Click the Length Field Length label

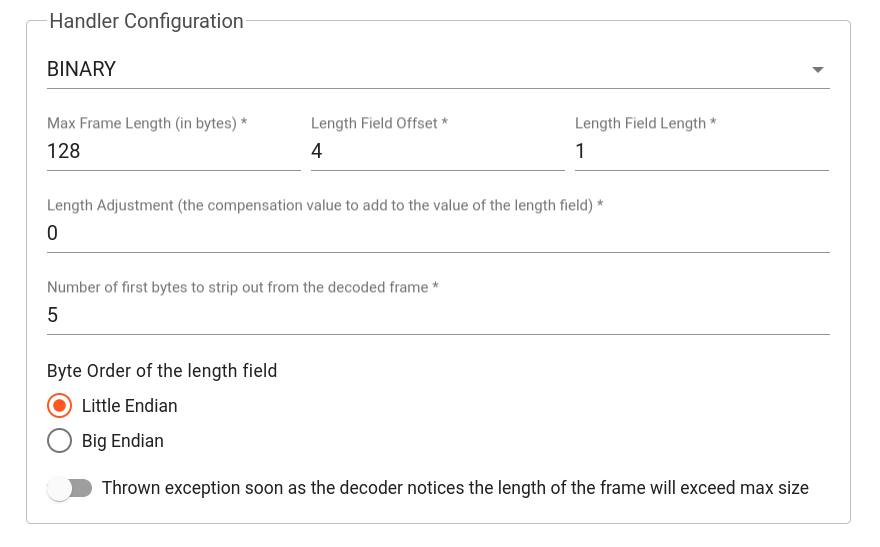coord(645,123)
